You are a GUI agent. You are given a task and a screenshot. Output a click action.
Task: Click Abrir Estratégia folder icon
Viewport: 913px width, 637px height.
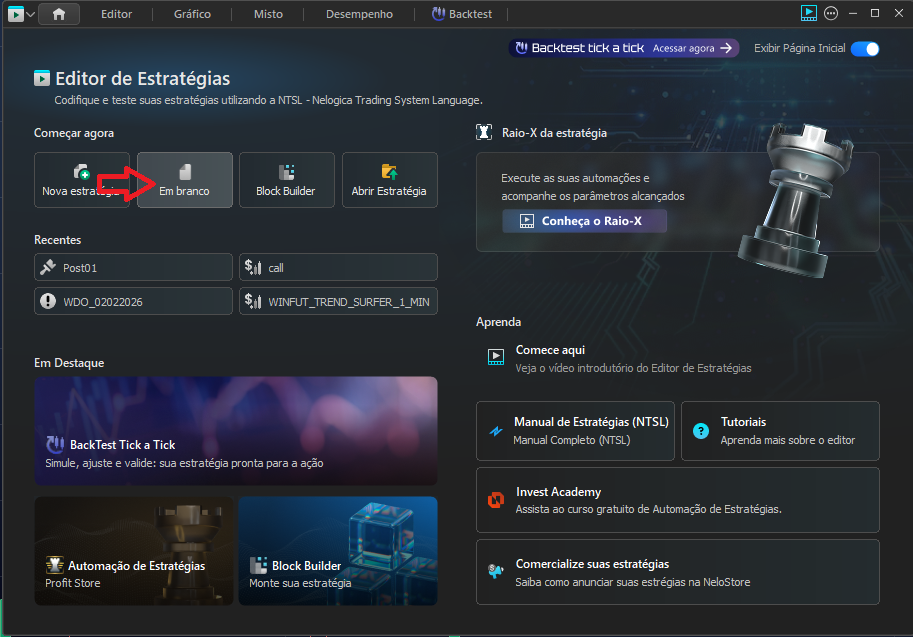pos(389,172)
